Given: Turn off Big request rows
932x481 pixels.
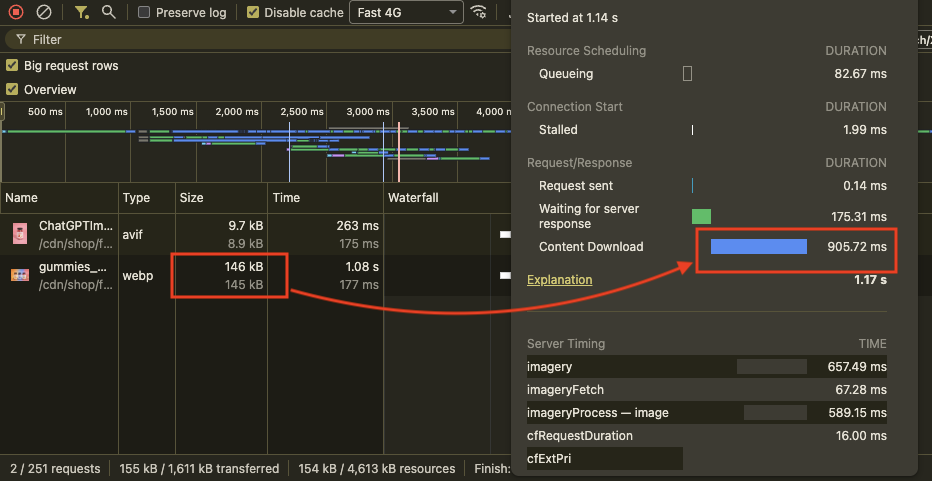Looking at the screenshot, I should click(x=12, y=65).
